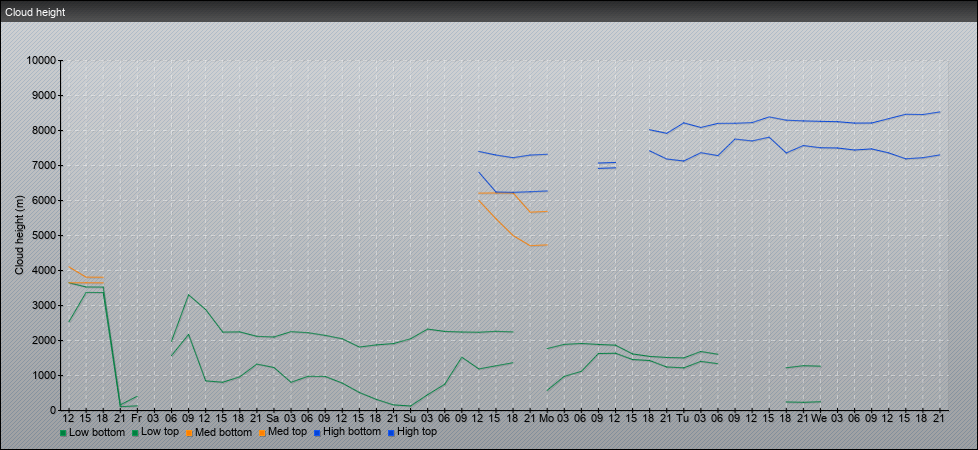Click the 4000 y-axis value
The width and height of the screenshot is (978, 450).
click(x=44, y=270)
